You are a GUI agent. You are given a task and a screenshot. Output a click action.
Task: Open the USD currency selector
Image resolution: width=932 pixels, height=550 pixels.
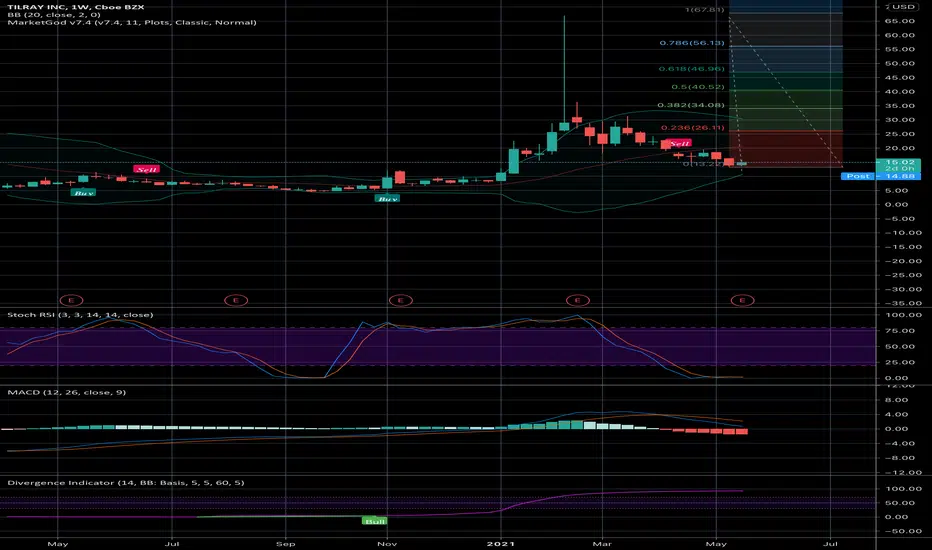click(x=902, y=7)
